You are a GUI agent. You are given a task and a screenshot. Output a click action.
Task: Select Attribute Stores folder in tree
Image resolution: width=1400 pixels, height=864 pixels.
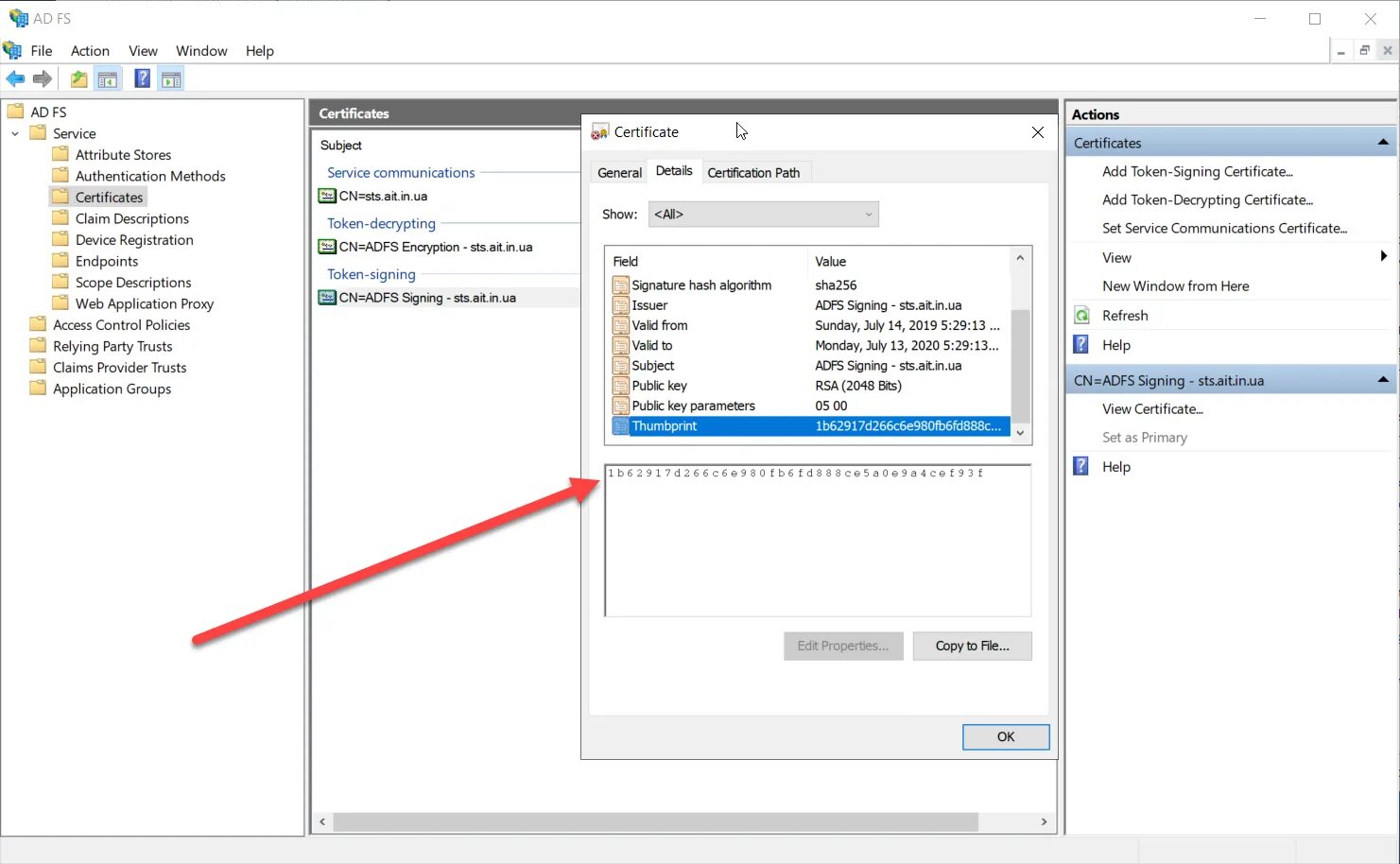coord(123,155)
